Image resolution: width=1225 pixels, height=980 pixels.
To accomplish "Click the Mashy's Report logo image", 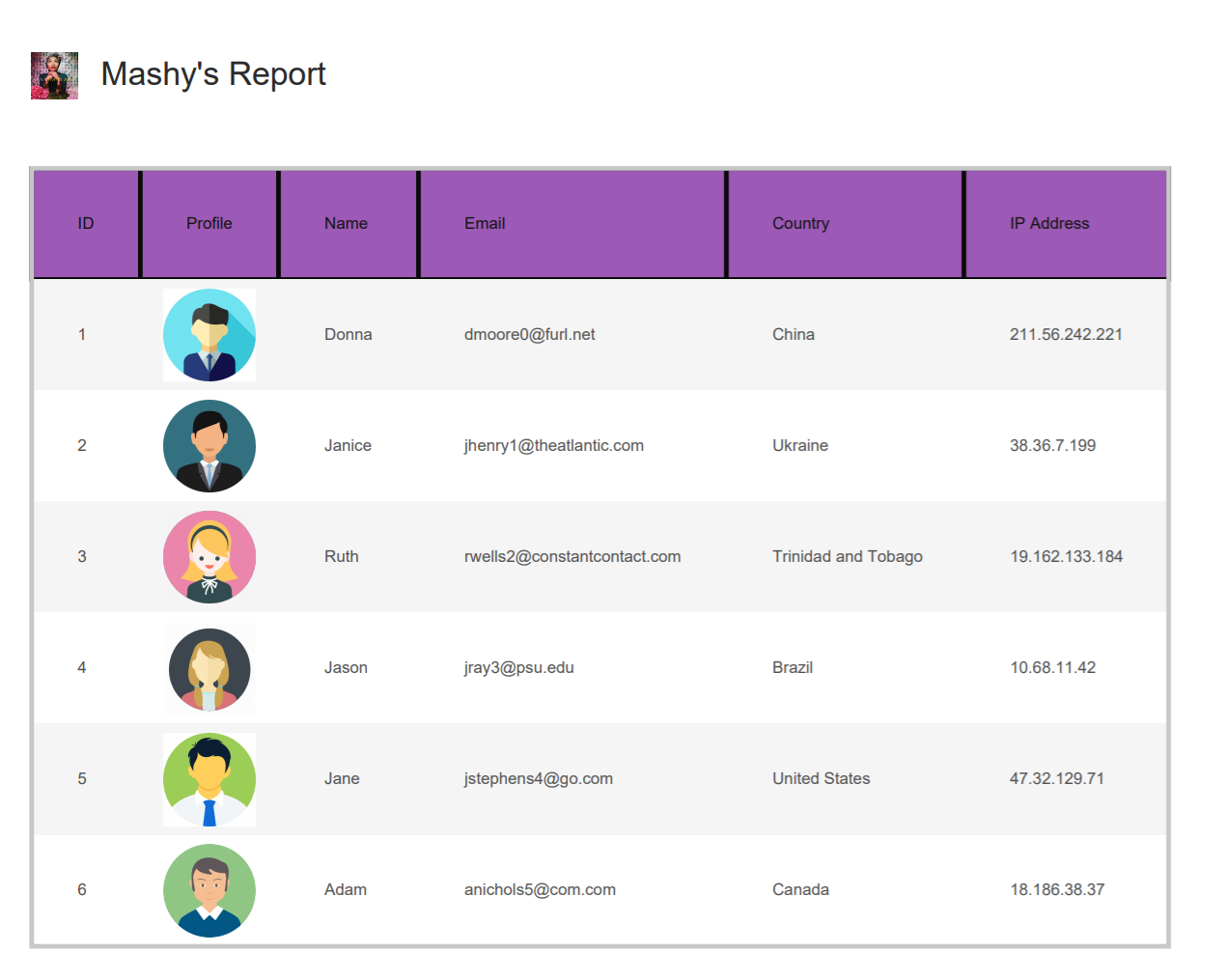I will point(54,76).
